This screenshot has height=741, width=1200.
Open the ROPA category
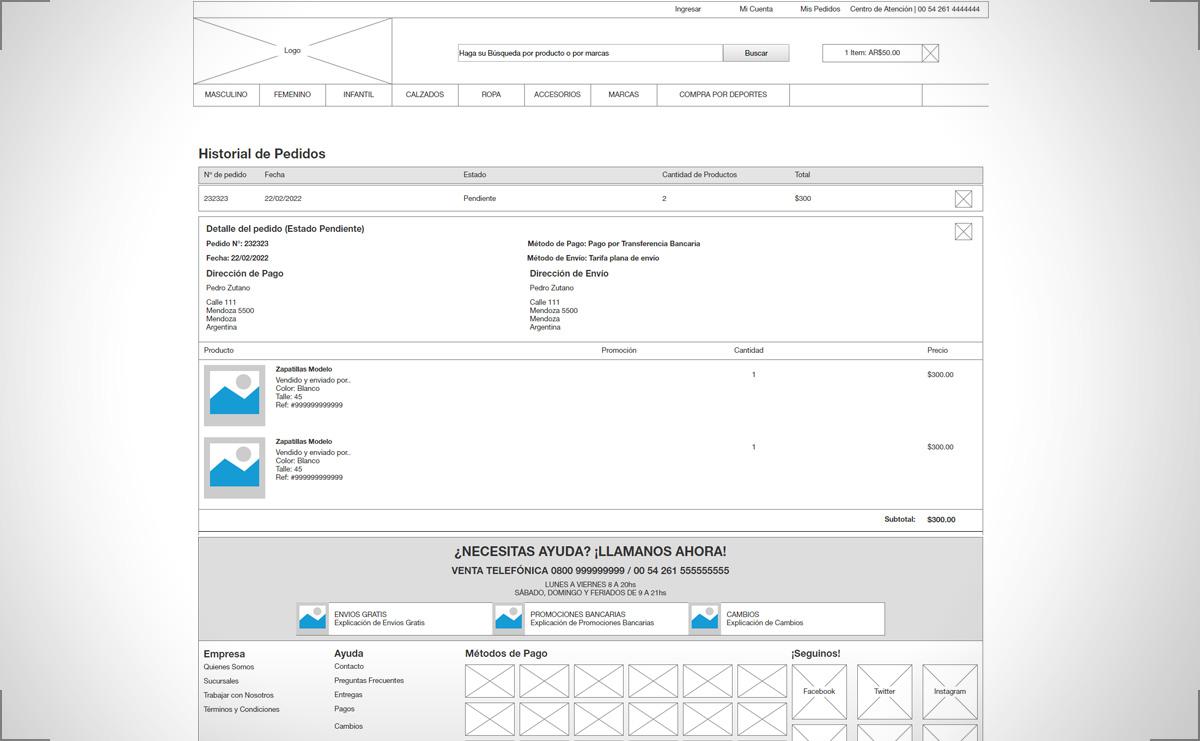coord(491,95)
